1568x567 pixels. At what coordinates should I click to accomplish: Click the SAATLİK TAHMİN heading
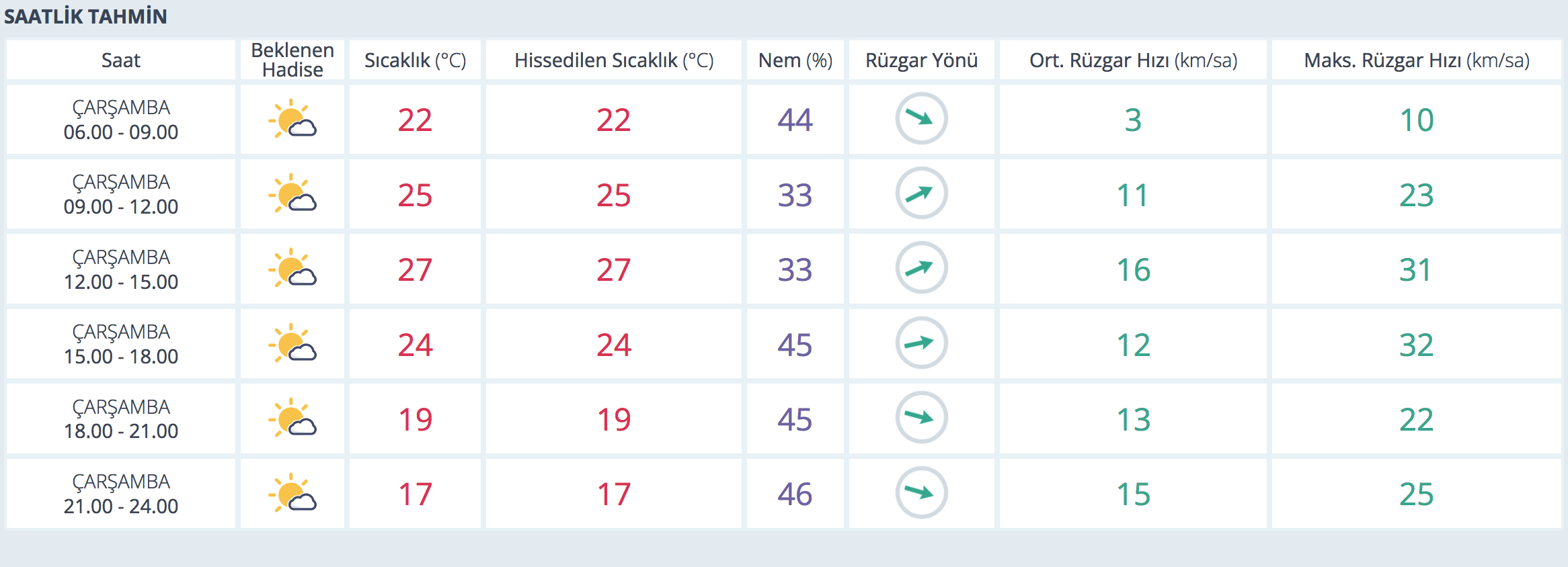point(85,17)
